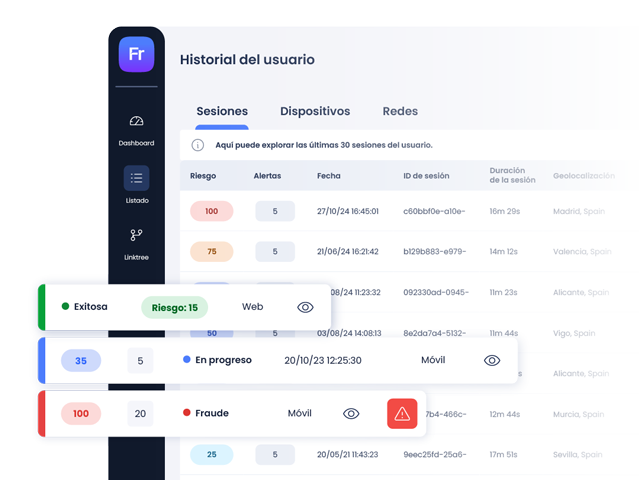The width and height of the screenshot is (640, 480).
Task: Click date 21/06/24 16:21:42
Action: [x=348, y=251]
